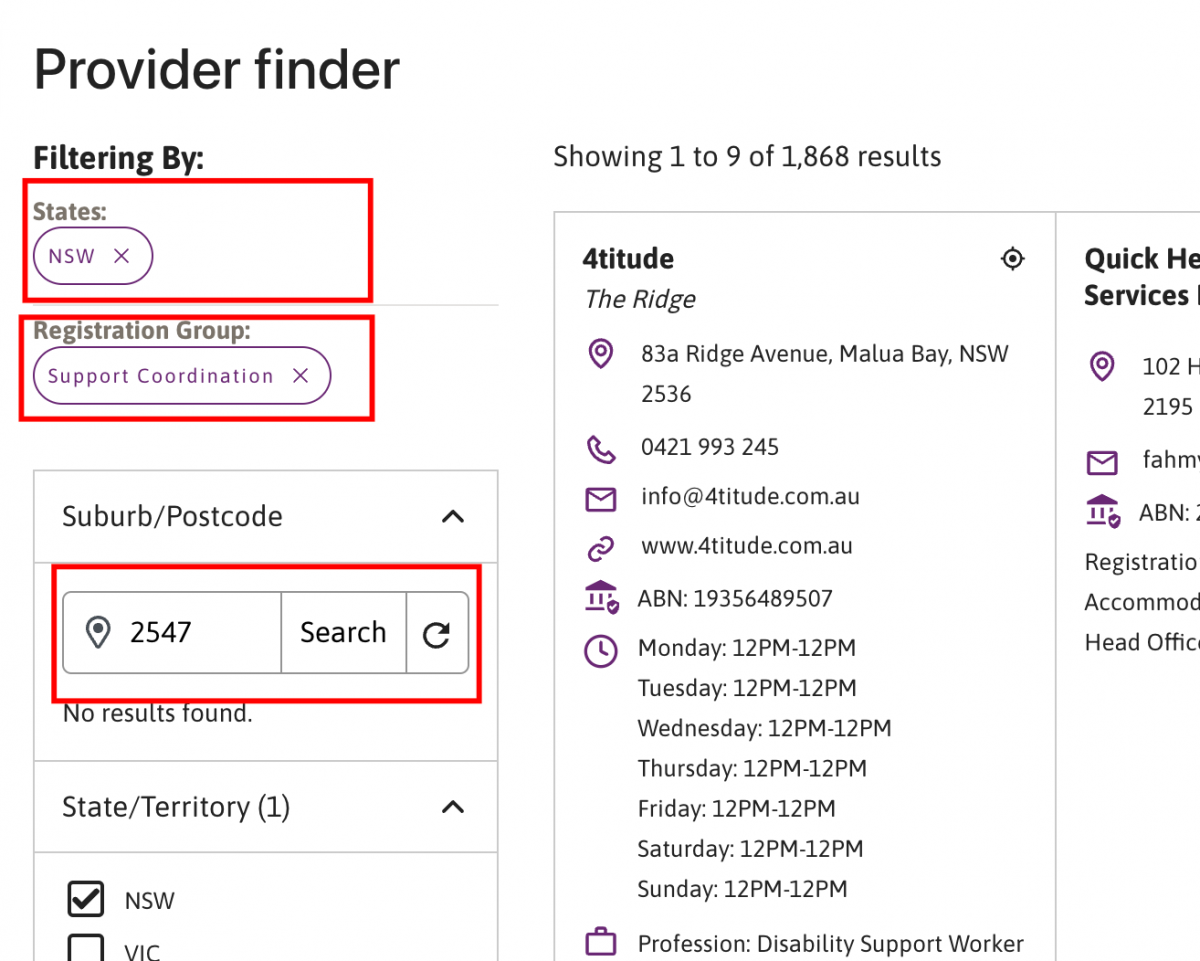The image size is (1200, 961).
Task: Collapse the State/Territory (1) section
Action: tap(453, 806)
